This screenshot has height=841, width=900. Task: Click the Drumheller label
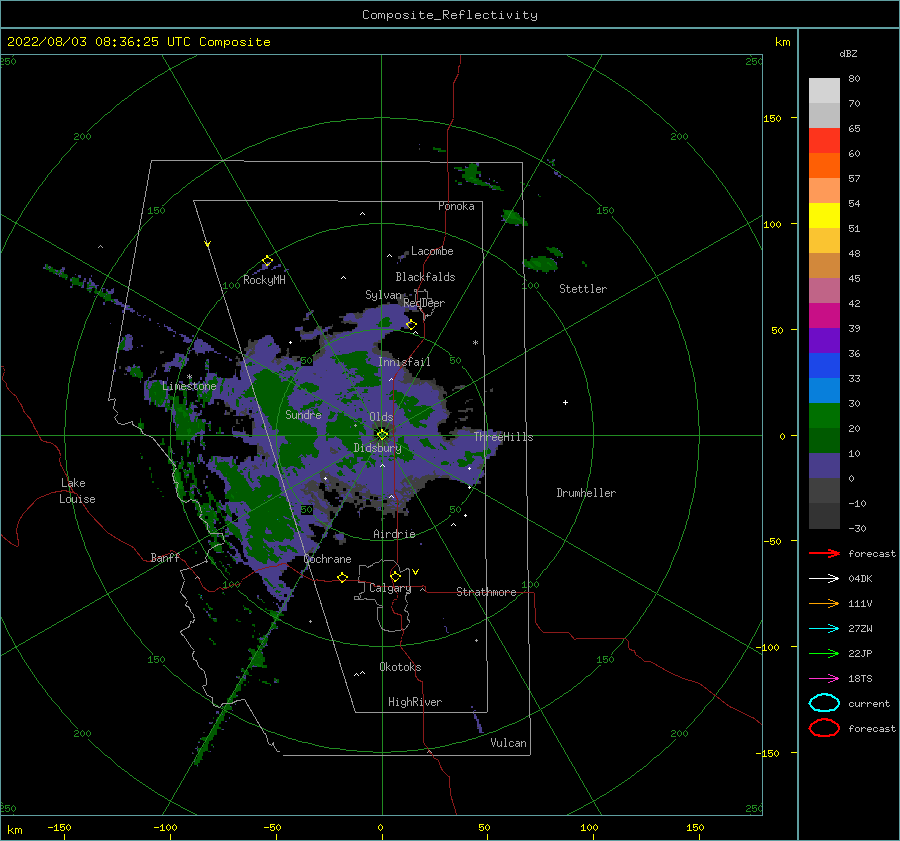coord(586,493)
